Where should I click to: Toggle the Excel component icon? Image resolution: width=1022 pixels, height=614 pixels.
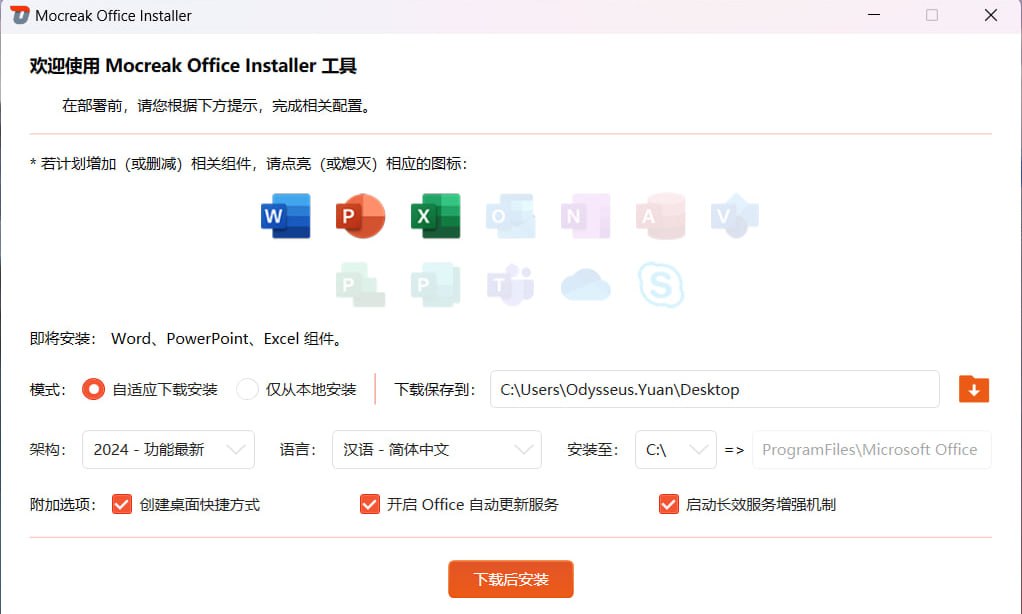click(435, 216)
